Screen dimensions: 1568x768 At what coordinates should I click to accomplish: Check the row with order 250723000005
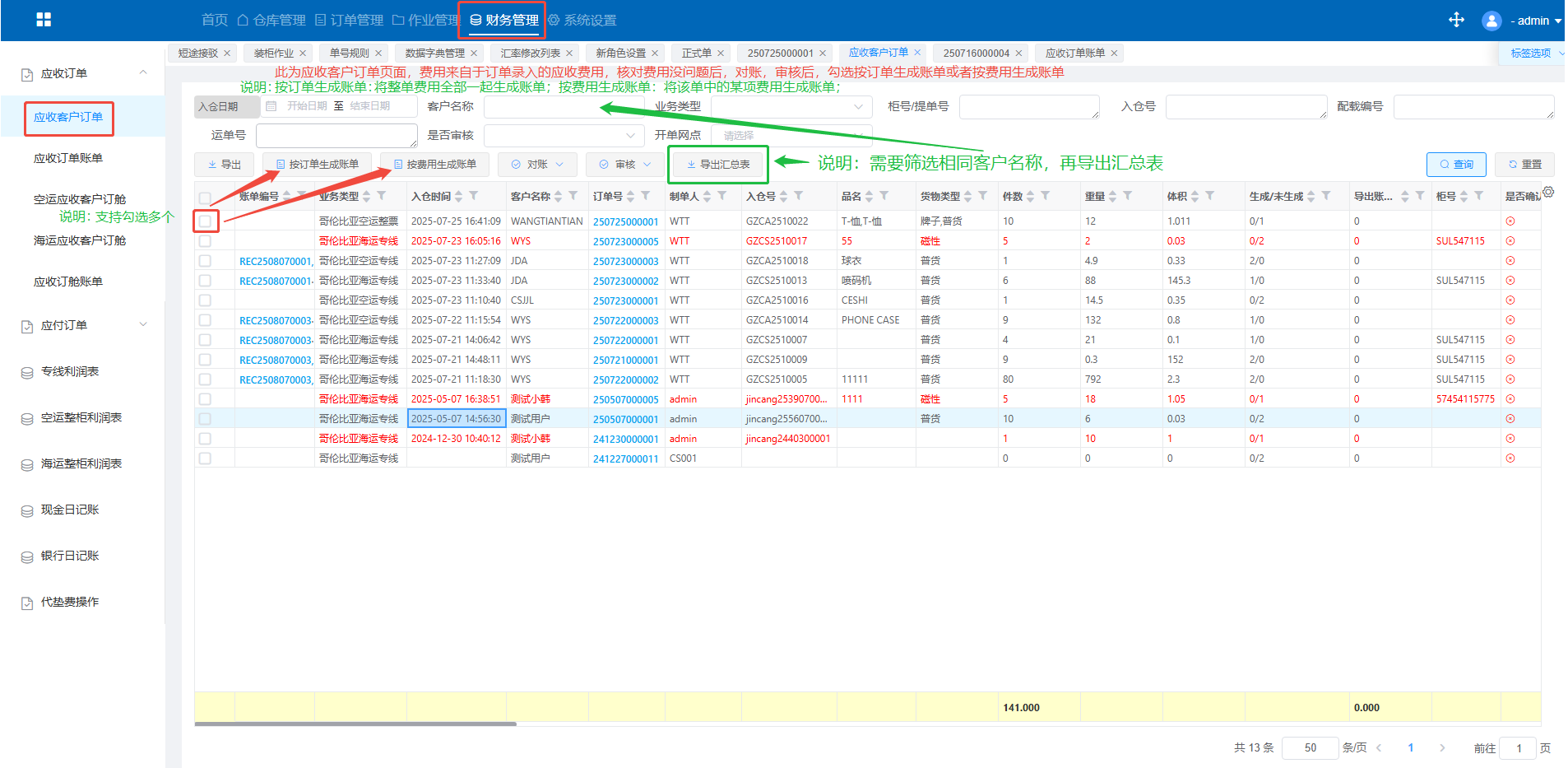pyautogui.click(x=205, y=241)
